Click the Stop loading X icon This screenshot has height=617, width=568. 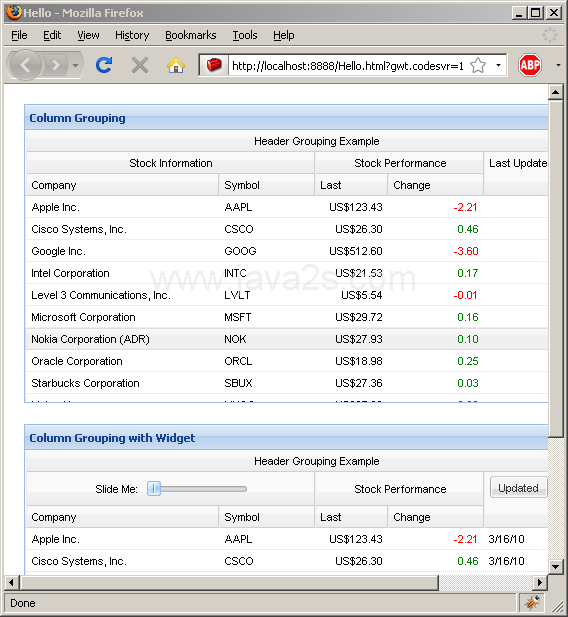pos(140,65)
